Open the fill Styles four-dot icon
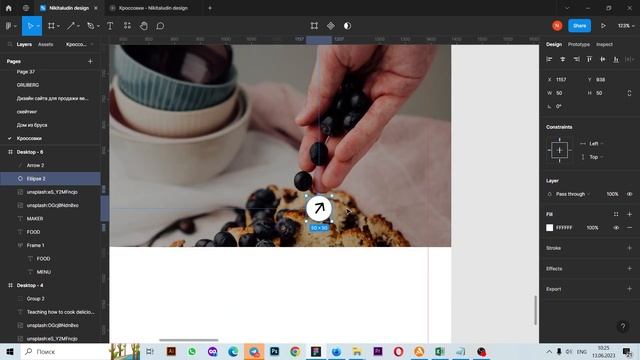640x360 pixels. click(x=616, y=214)
